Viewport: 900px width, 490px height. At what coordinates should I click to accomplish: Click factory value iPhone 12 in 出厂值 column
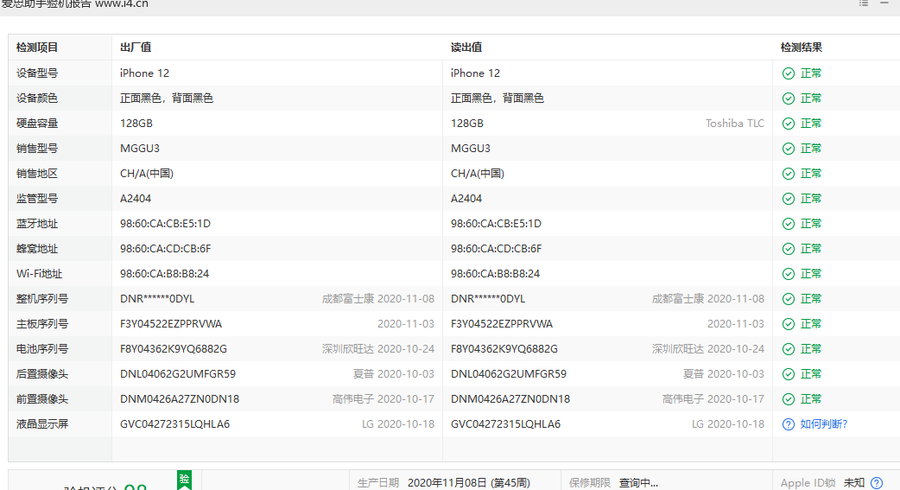point(145,73)
